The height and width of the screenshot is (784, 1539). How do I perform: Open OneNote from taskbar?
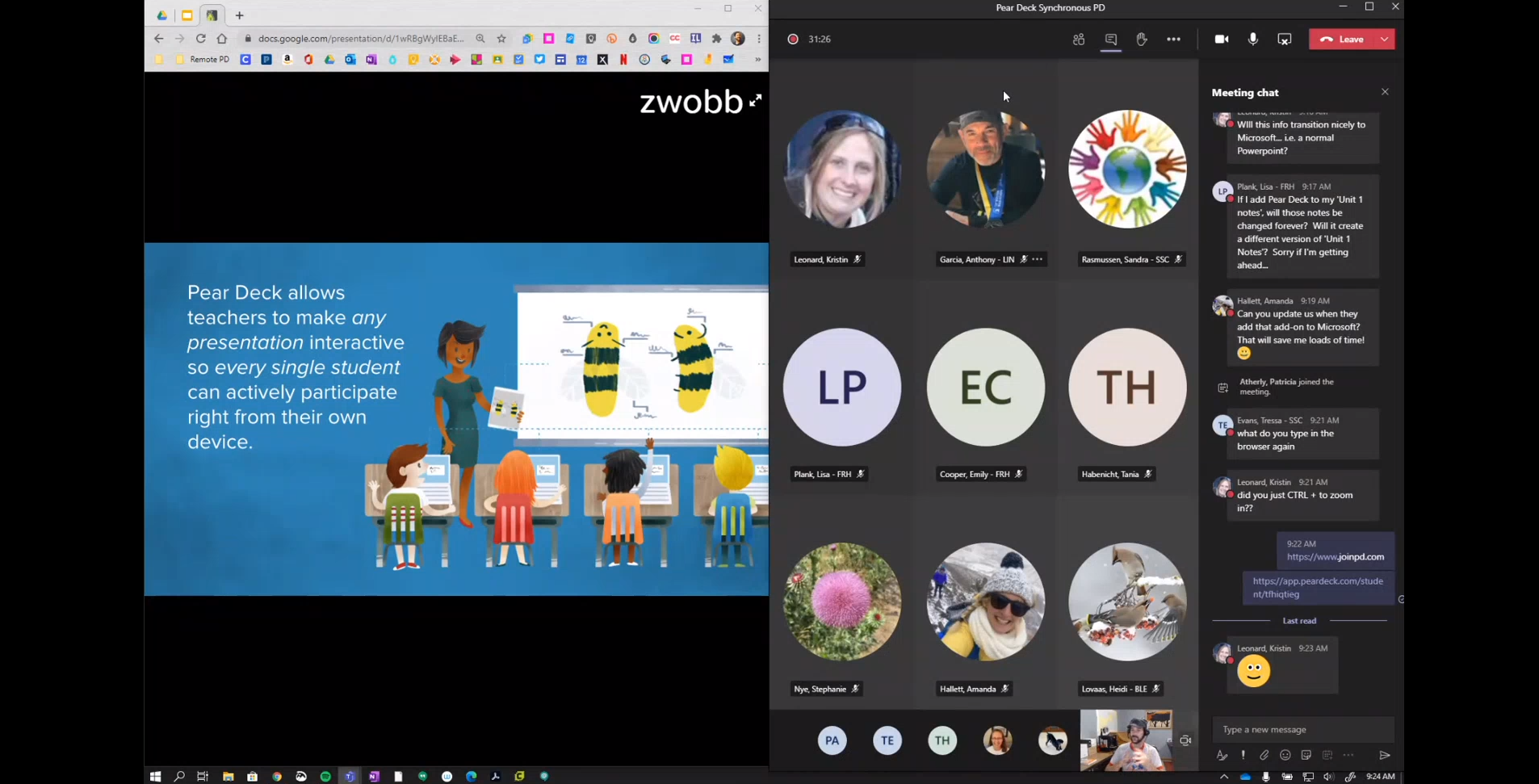[374, 776]
